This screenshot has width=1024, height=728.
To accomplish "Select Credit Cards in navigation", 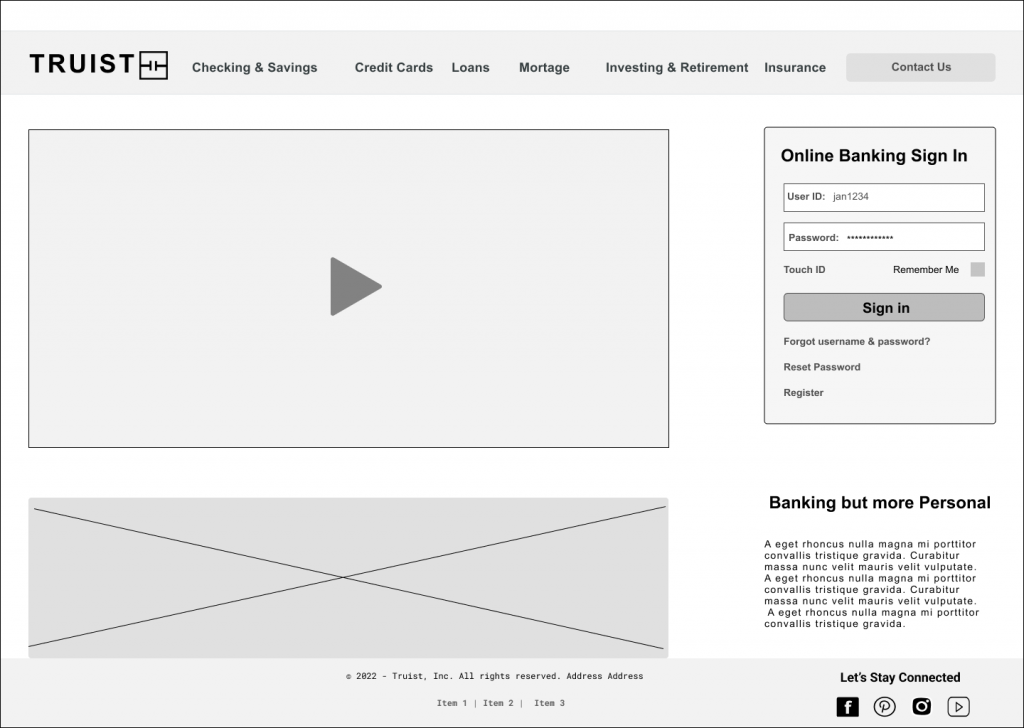I will (394, 68).
